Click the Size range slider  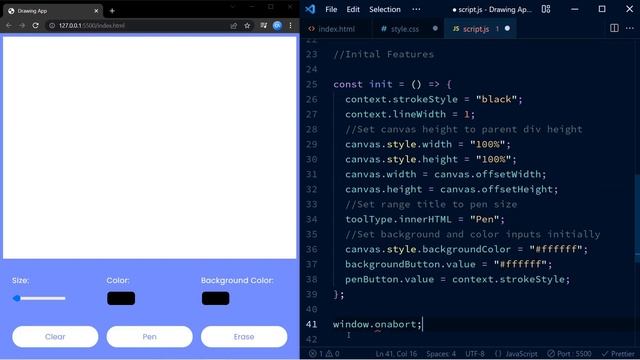tap(39, 298)
